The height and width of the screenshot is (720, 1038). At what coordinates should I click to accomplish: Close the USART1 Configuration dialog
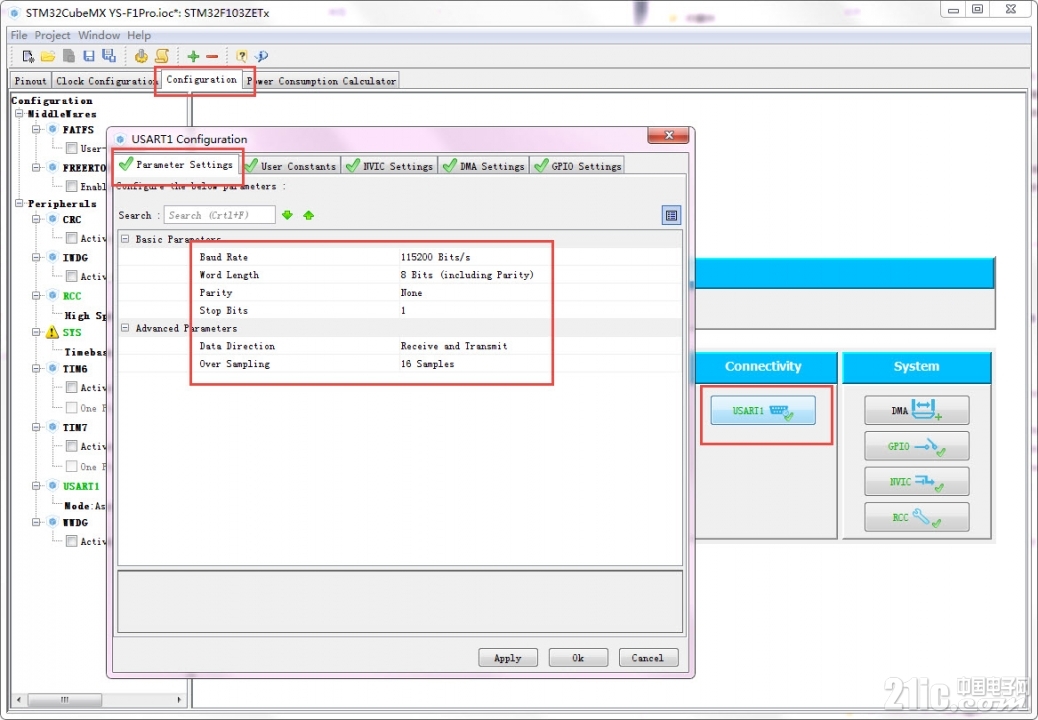tap(669, 135)
